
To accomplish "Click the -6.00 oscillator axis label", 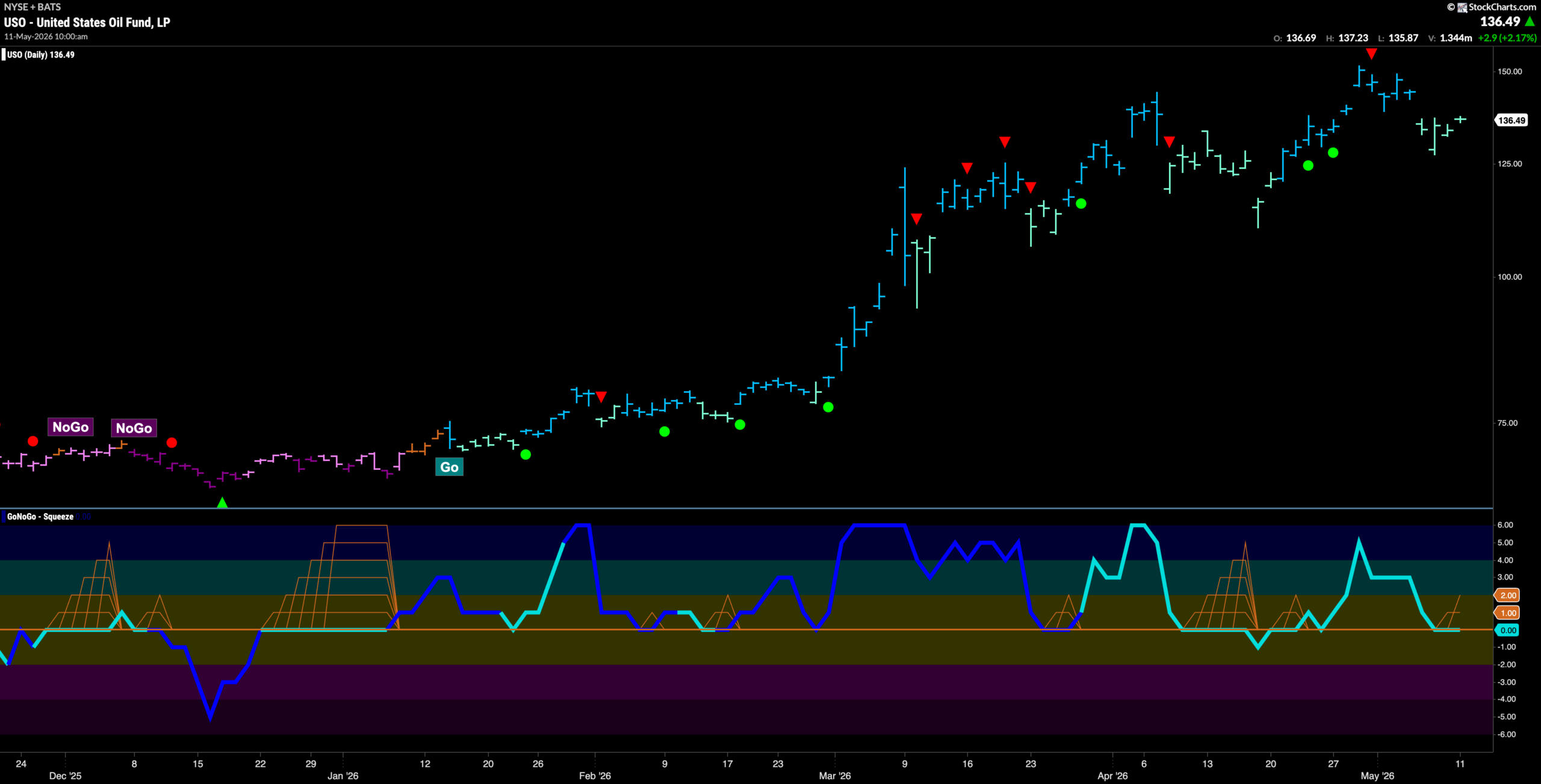I will point(1507,734).
